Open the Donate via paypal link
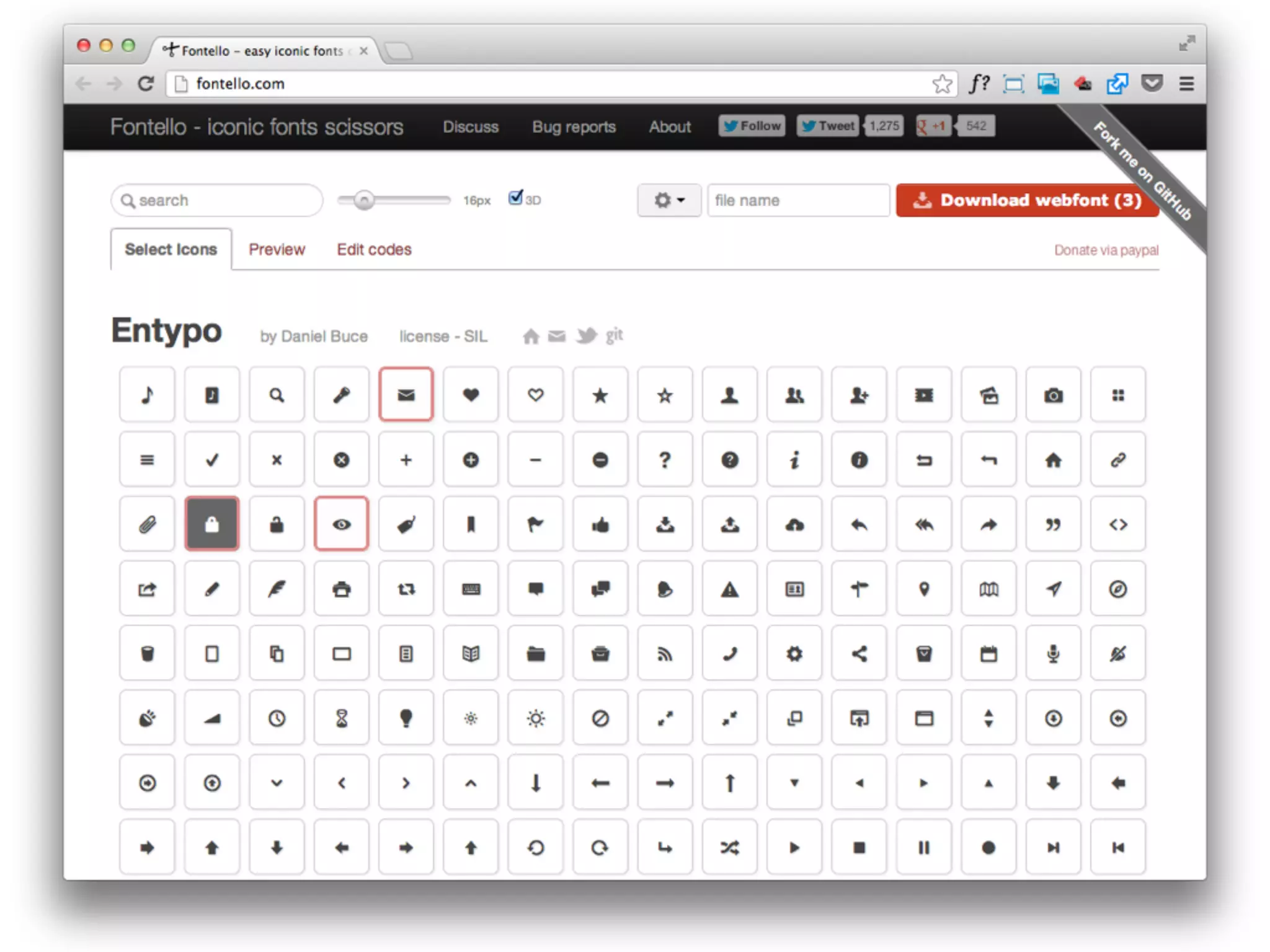This screenshot has height=952, width=1270. tap(1106, 250)
